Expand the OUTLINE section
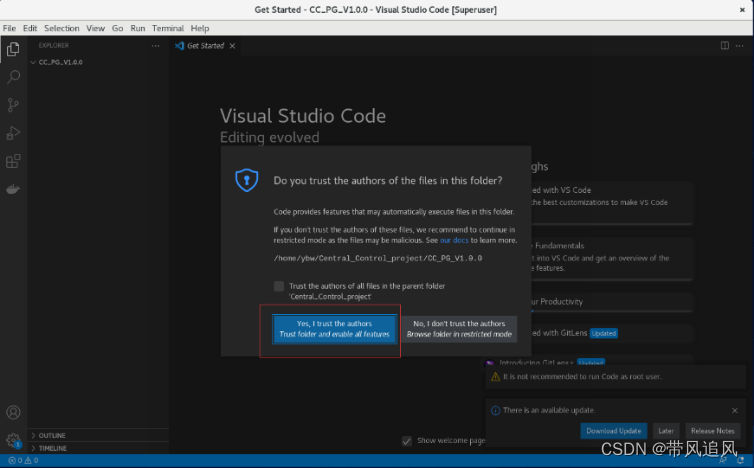This screenshot has height=468, width=754. [98, 435]
